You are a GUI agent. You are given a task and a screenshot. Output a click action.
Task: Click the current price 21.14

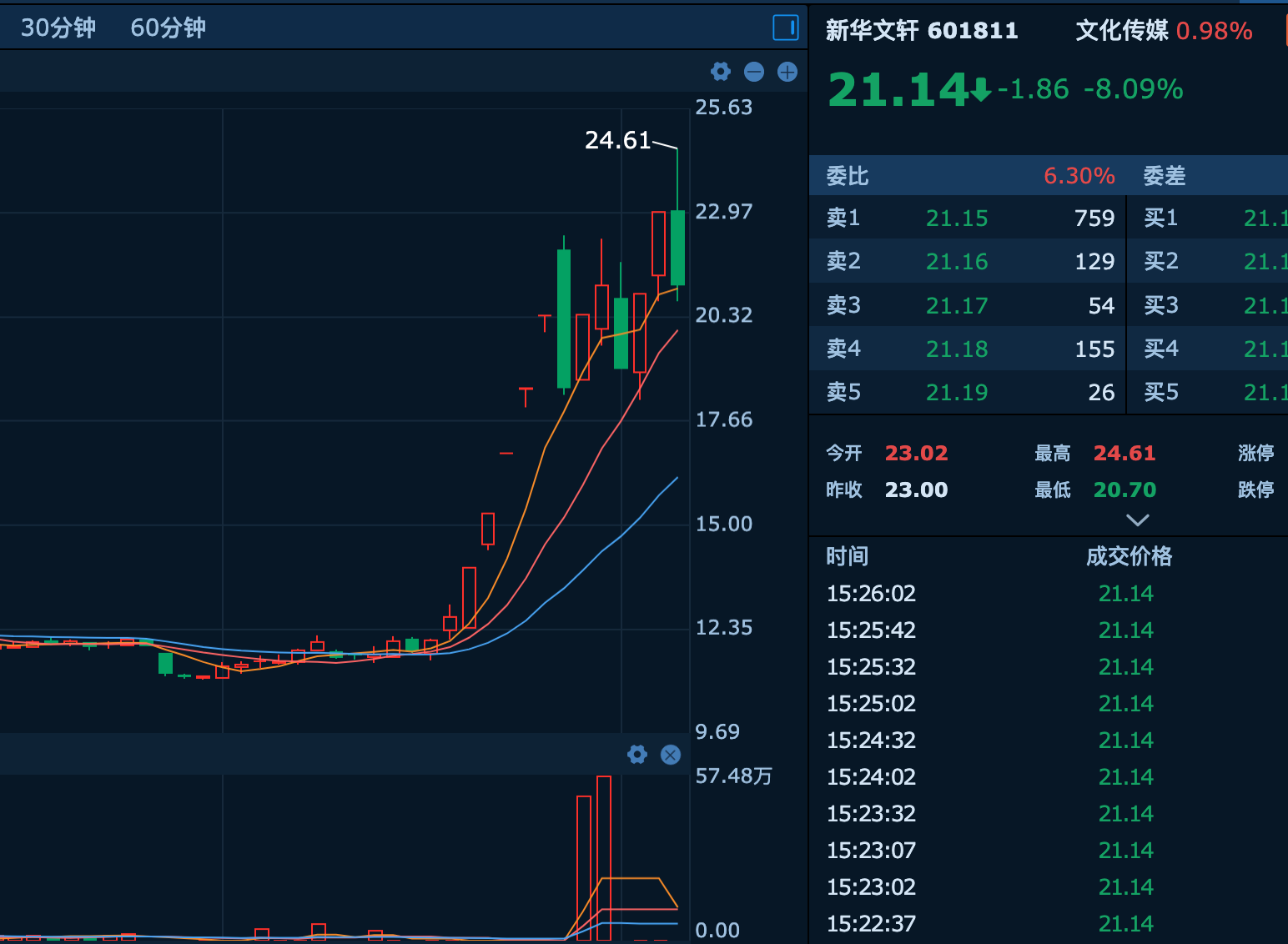point(898,89)
